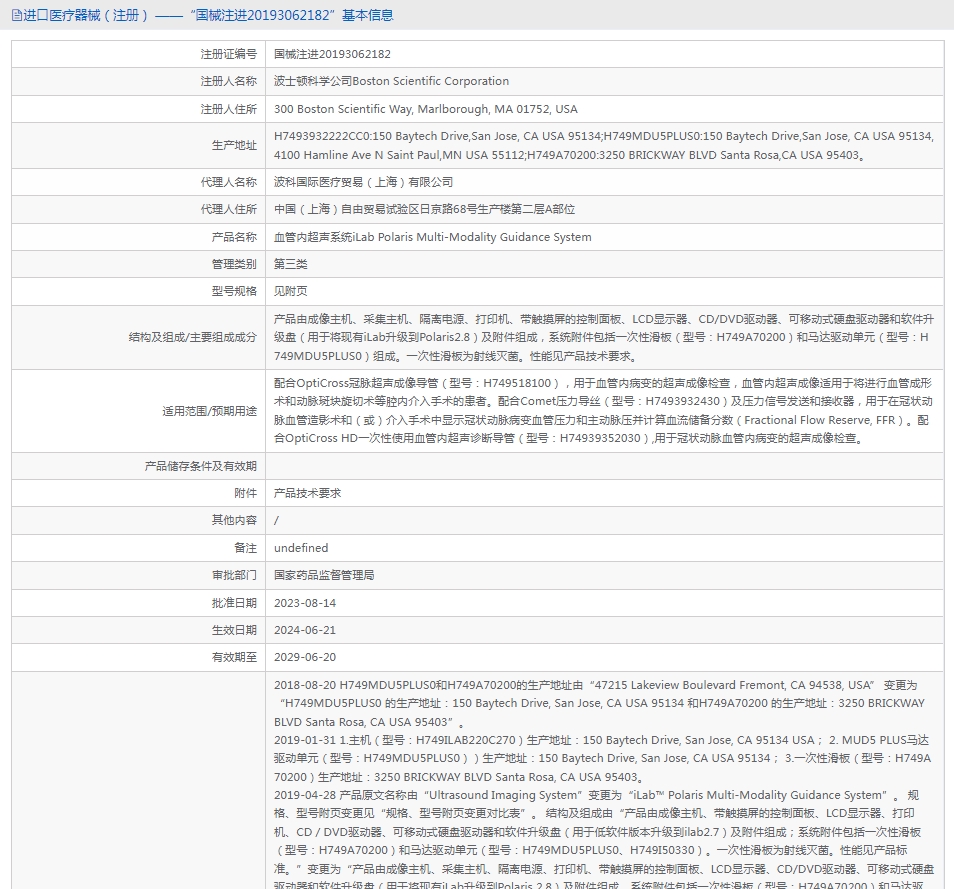This screenshot has width=954, height=889.
Task: Click the label 批准日期
Action: coord(234,604)
